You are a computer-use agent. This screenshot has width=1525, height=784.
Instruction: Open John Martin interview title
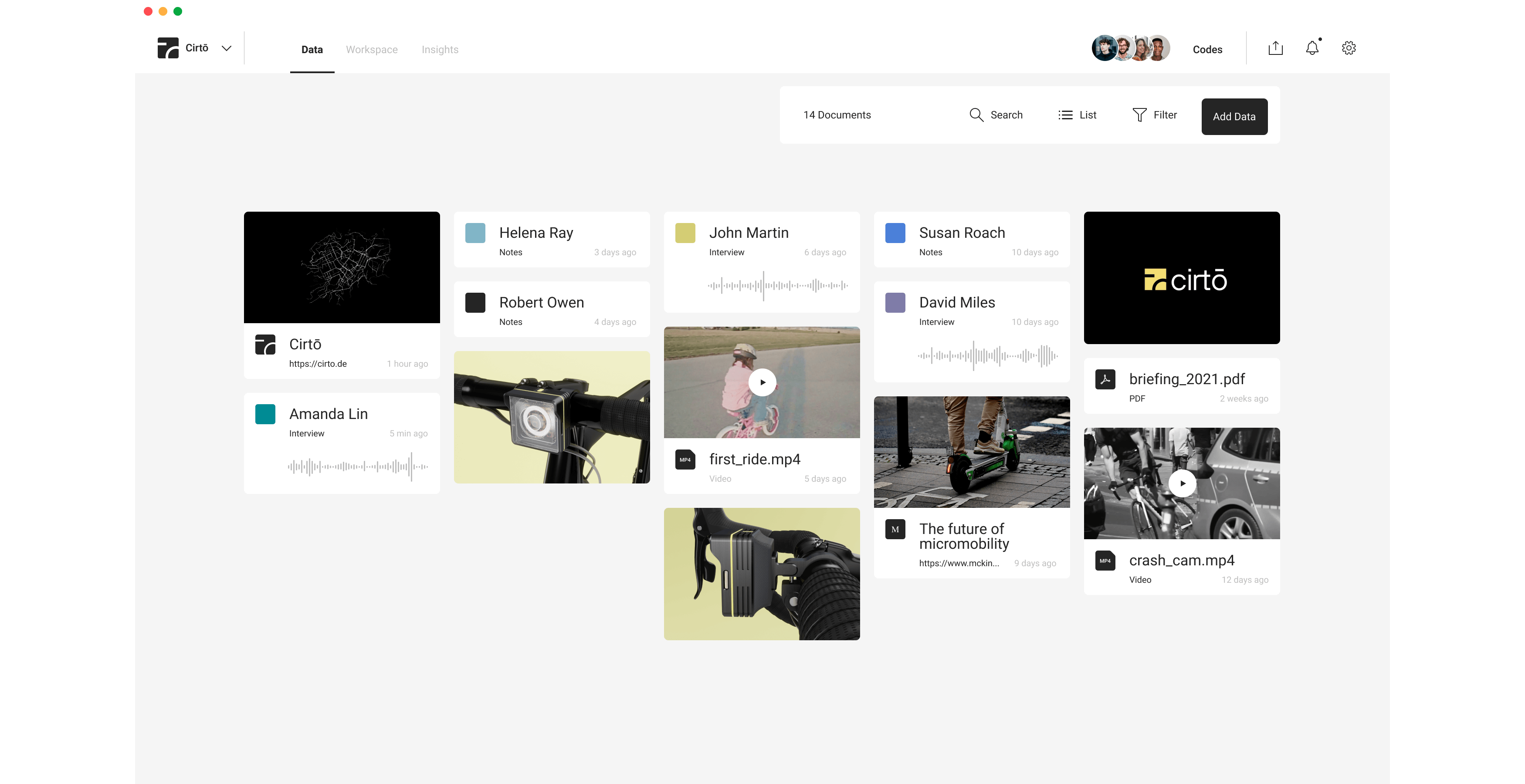(x=748, y=233)
